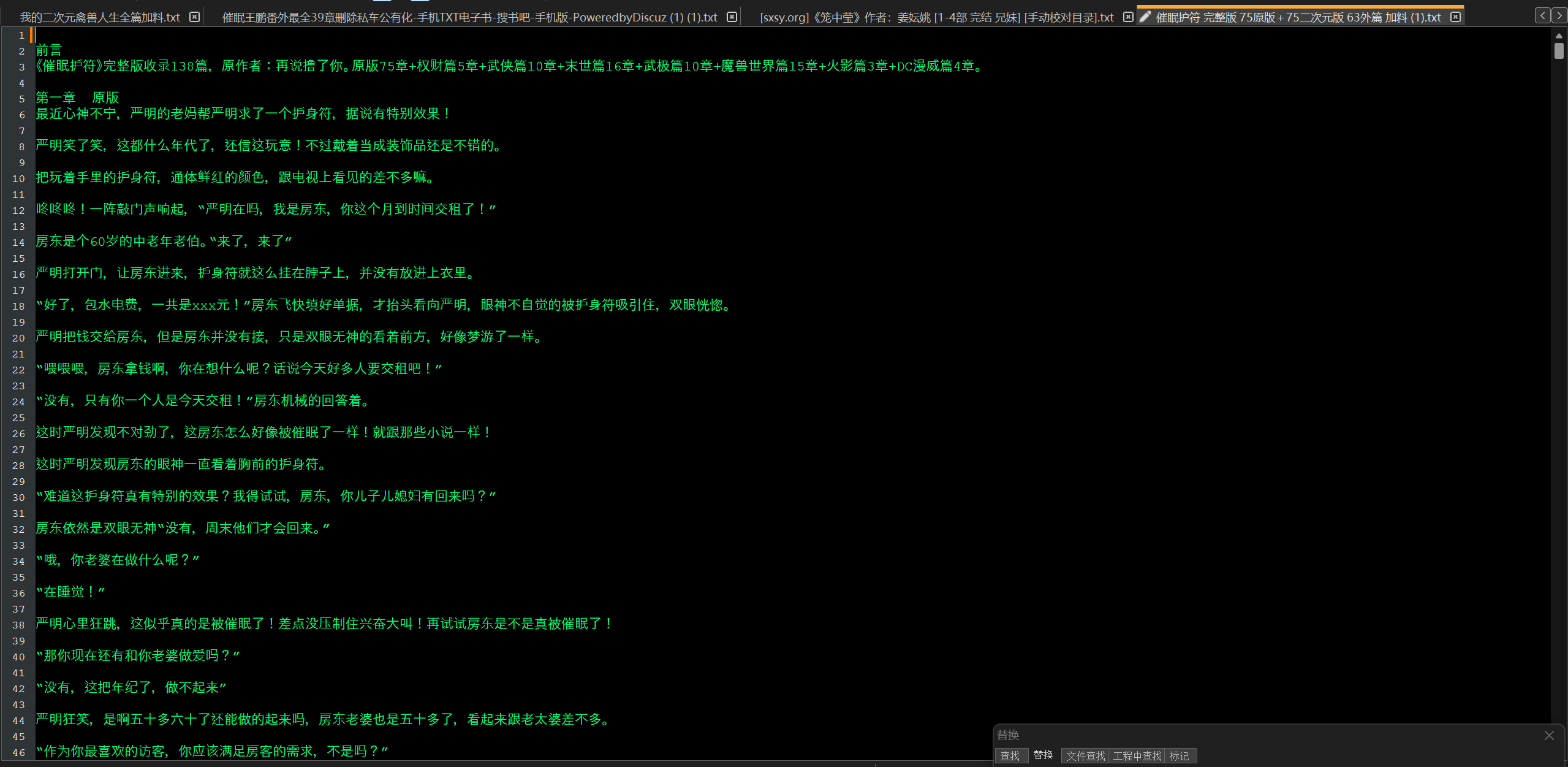Viewport: 1568px width, 767px height.
Task: Close the 替换 replace panel
Action: pos(1549,735)
